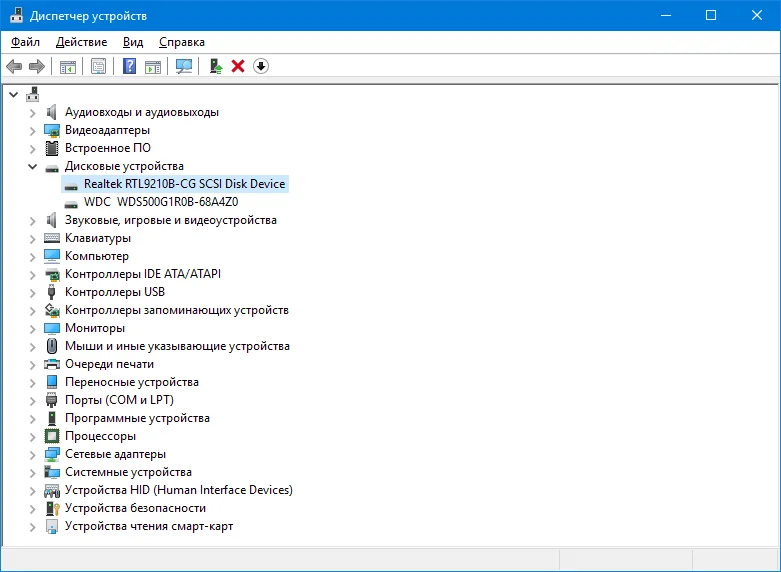Click the Сетевые адаптеры network icon
This screenshot has width=781, height=572.
tap(52, 454)
